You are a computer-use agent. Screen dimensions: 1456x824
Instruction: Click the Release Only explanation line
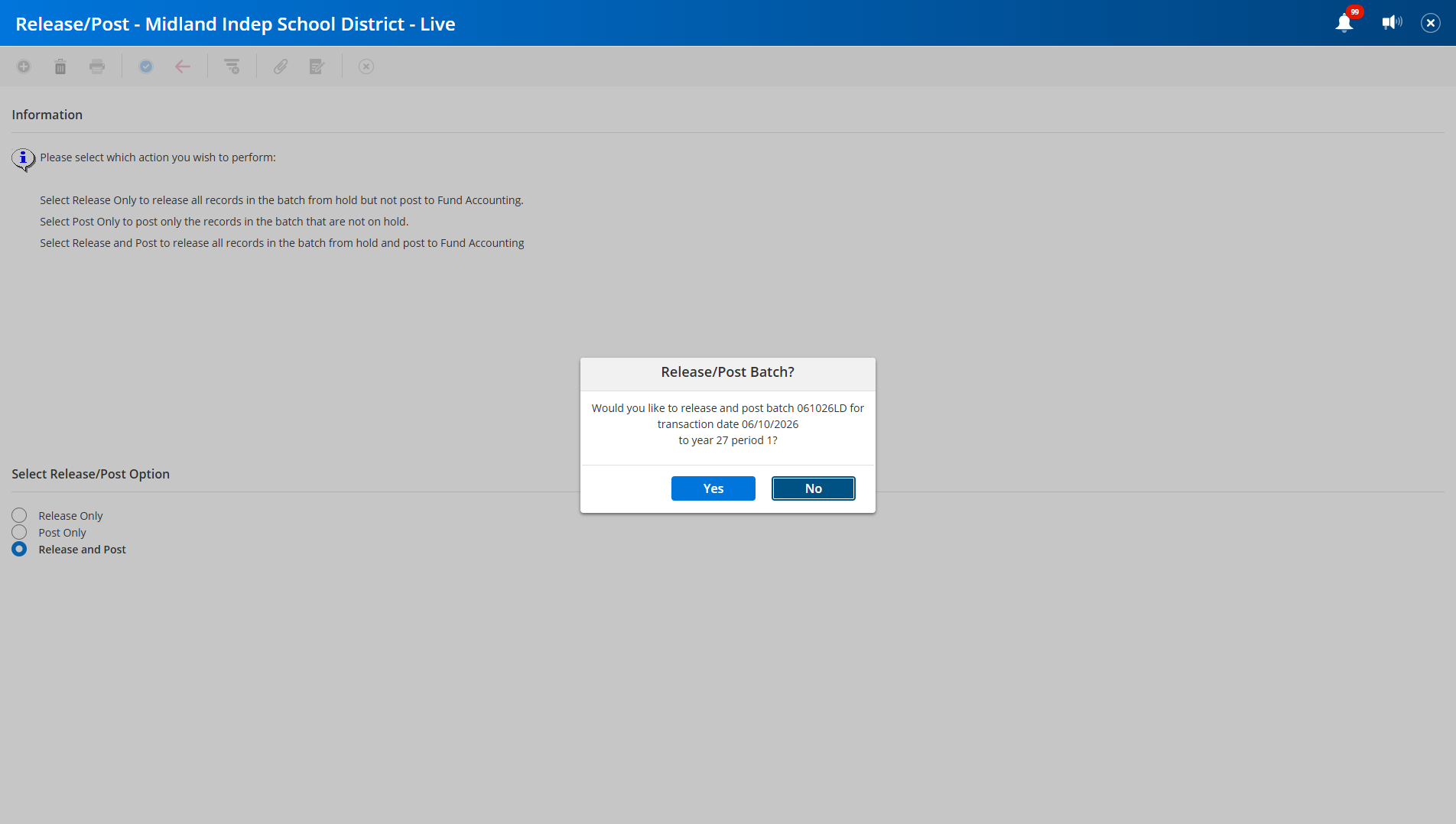pyautogui.click(x=282, y=200)
